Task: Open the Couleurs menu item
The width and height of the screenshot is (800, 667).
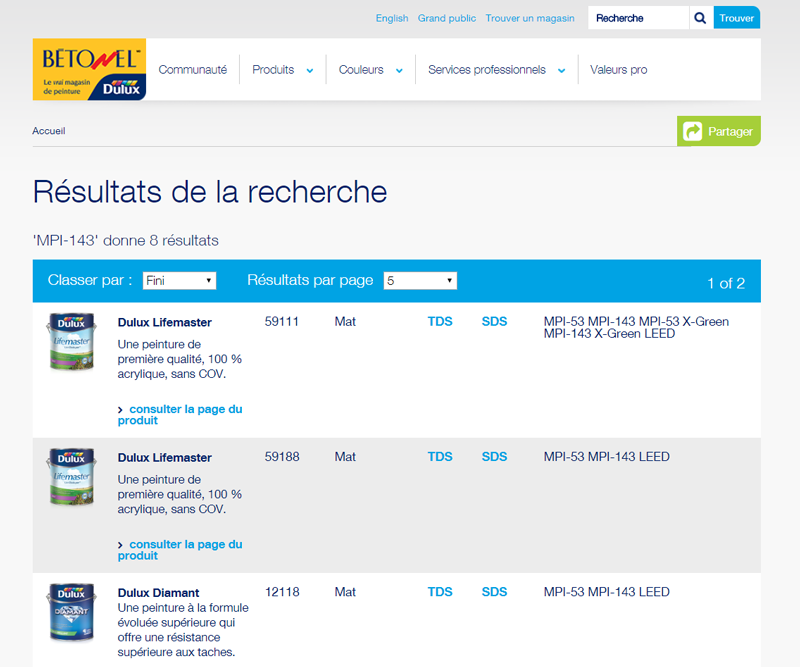Action: (x=361, y=69)
